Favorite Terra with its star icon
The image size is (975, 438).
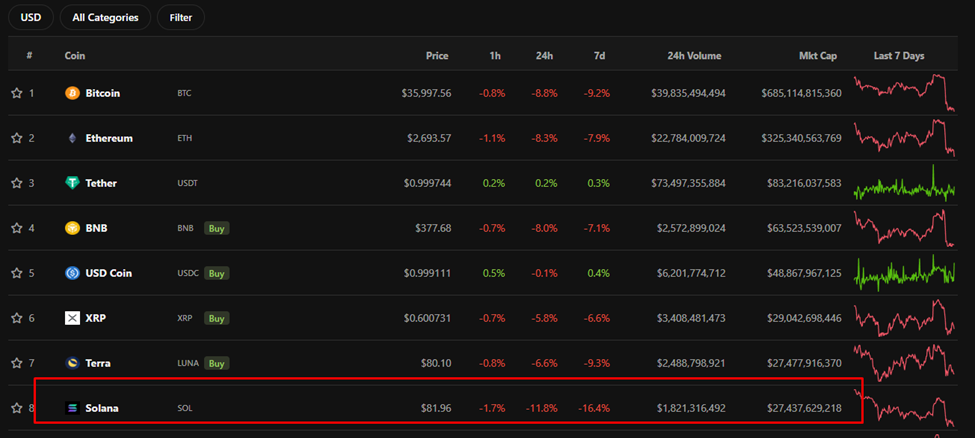[17, 363]
